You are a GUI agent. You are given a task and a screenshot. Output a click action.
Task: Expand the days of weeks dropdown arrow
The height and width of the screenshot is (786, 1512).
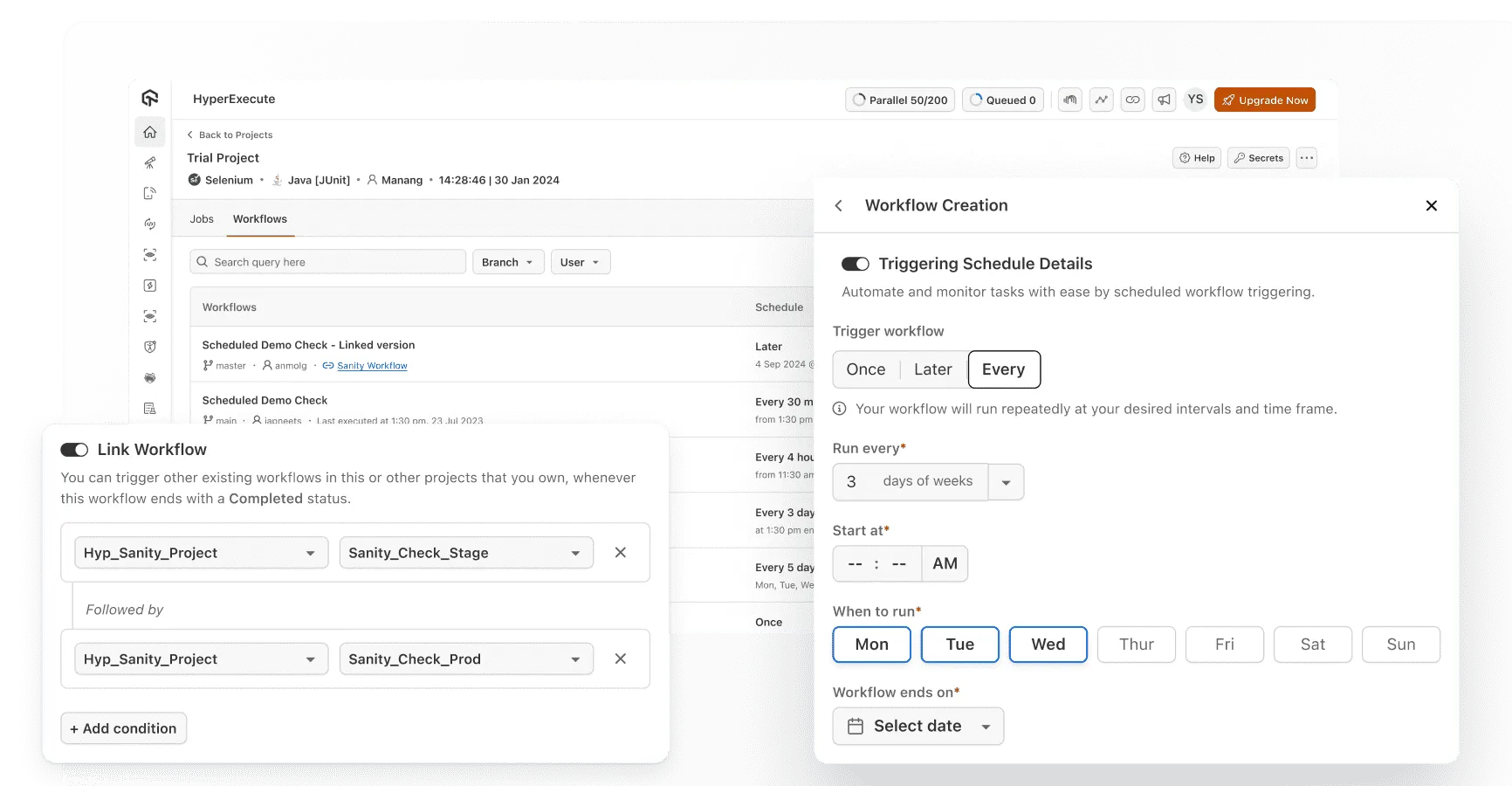[x=1006, y=482]
